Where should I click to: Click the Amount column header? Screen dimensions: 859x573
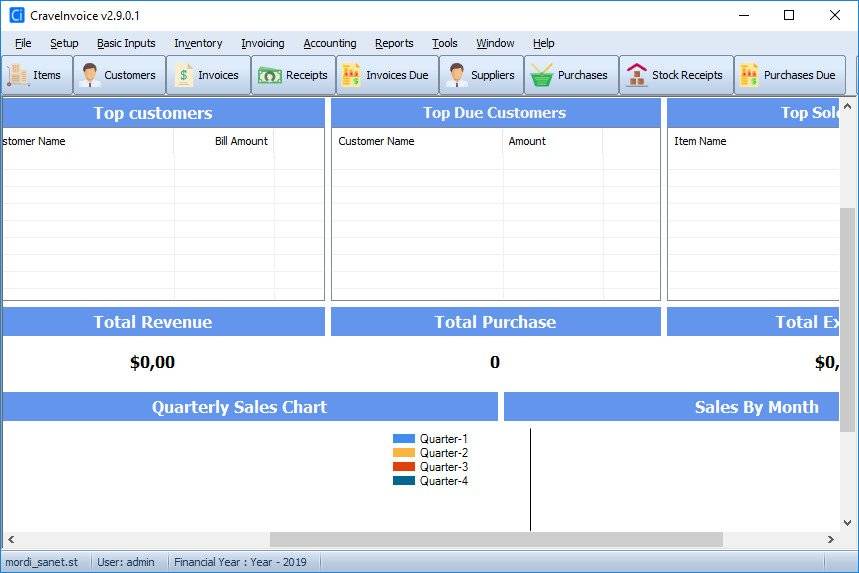pyautogui.click(x=527, y=141)
